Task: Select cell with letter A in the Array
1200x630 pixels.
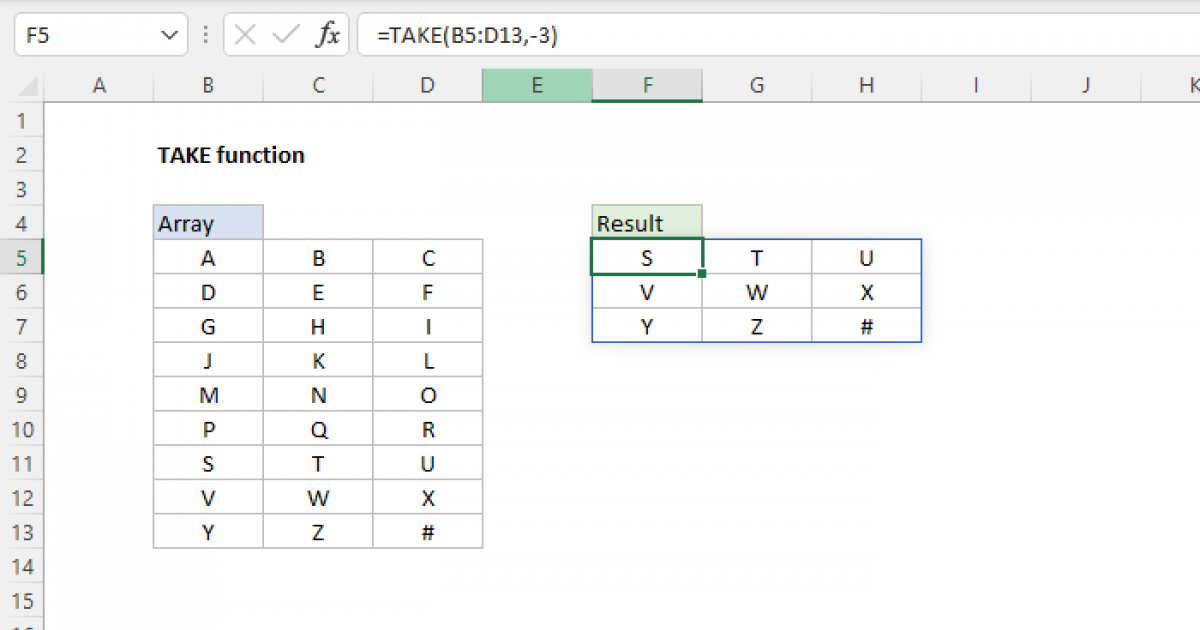Action: [207, 257]
